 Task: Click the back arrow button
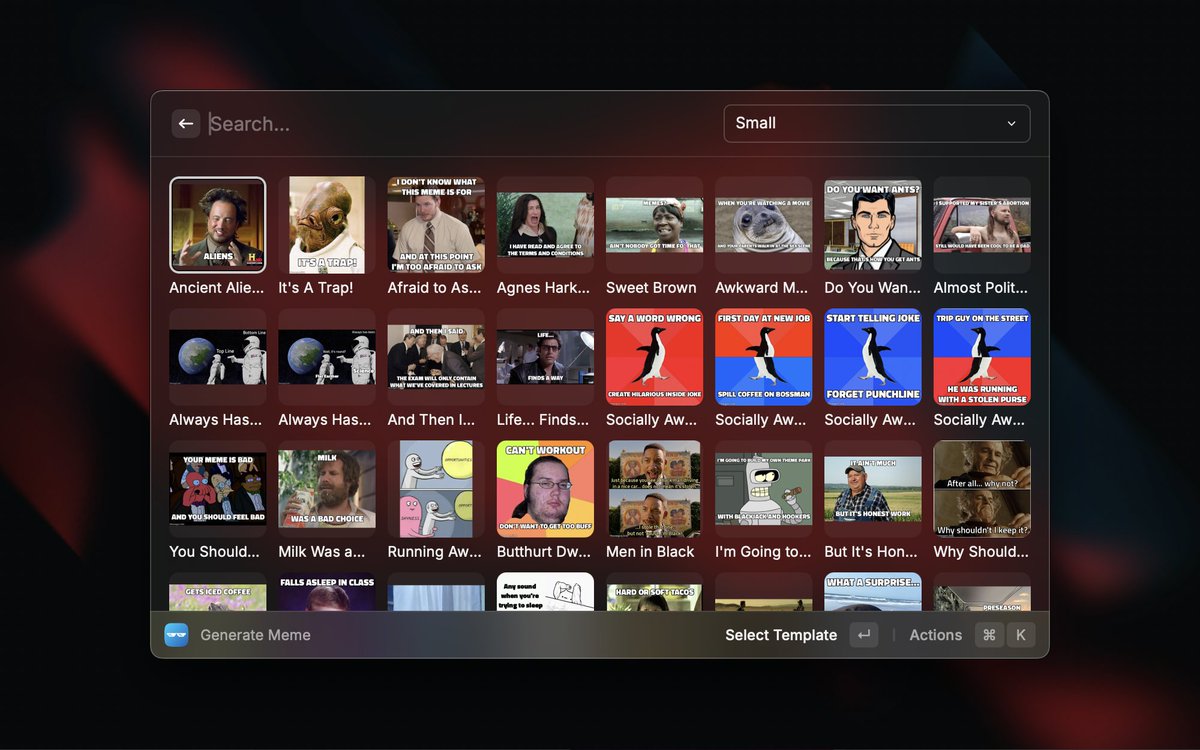click(186, 124)
